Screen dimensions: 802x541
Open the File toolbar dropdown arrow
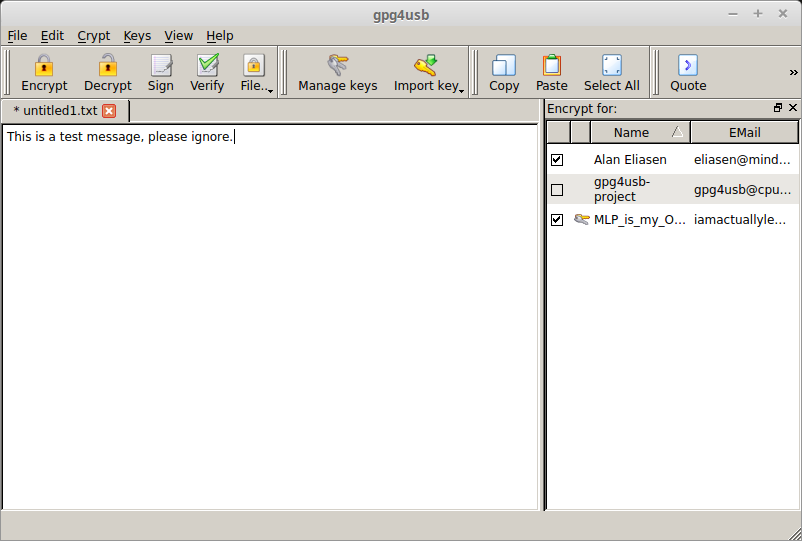[271, 91]
